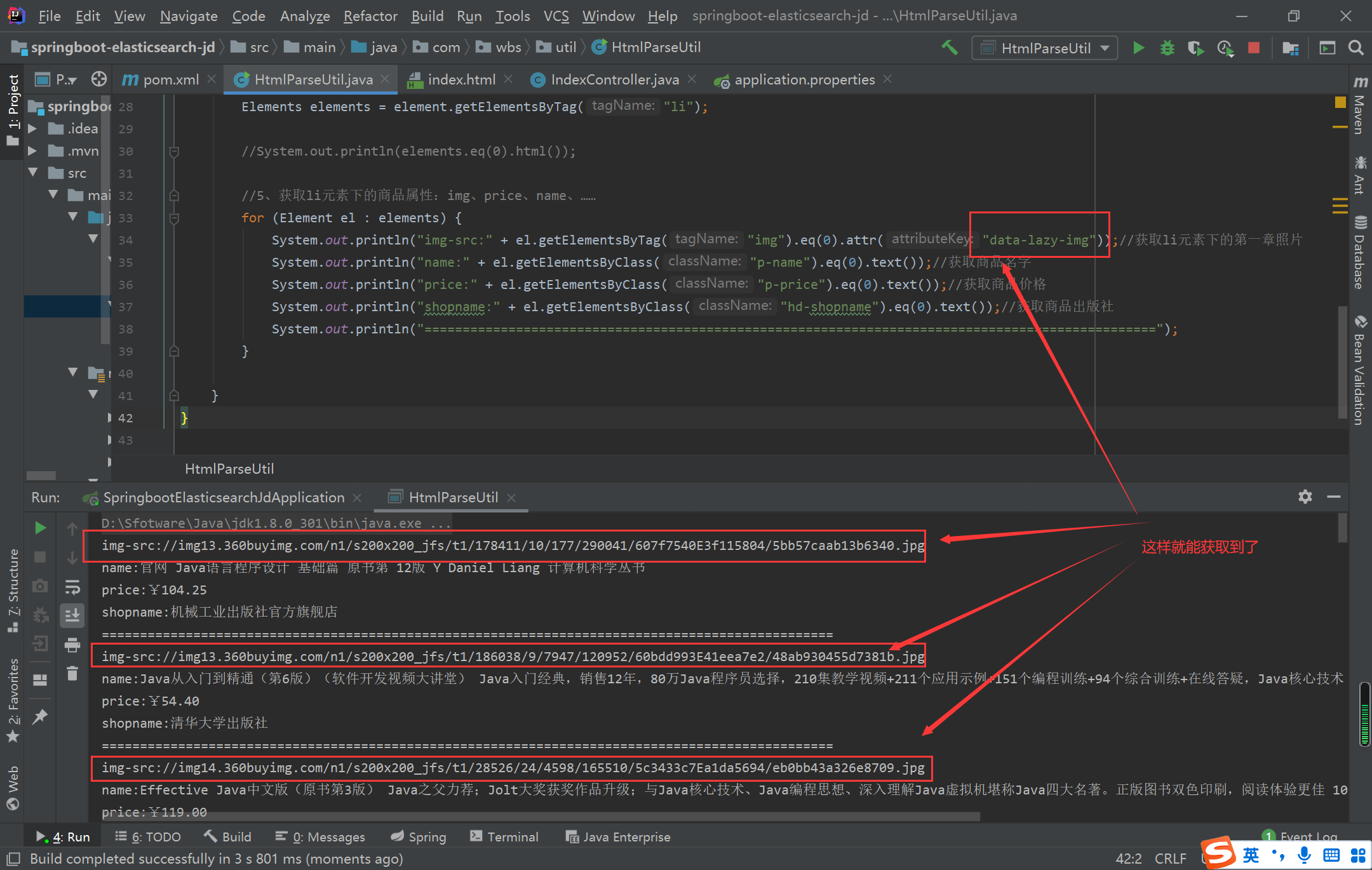Click the Sogou input method icon
Image resolution: width=1372 pixels, height=870 pixels.
[1218, 853]
